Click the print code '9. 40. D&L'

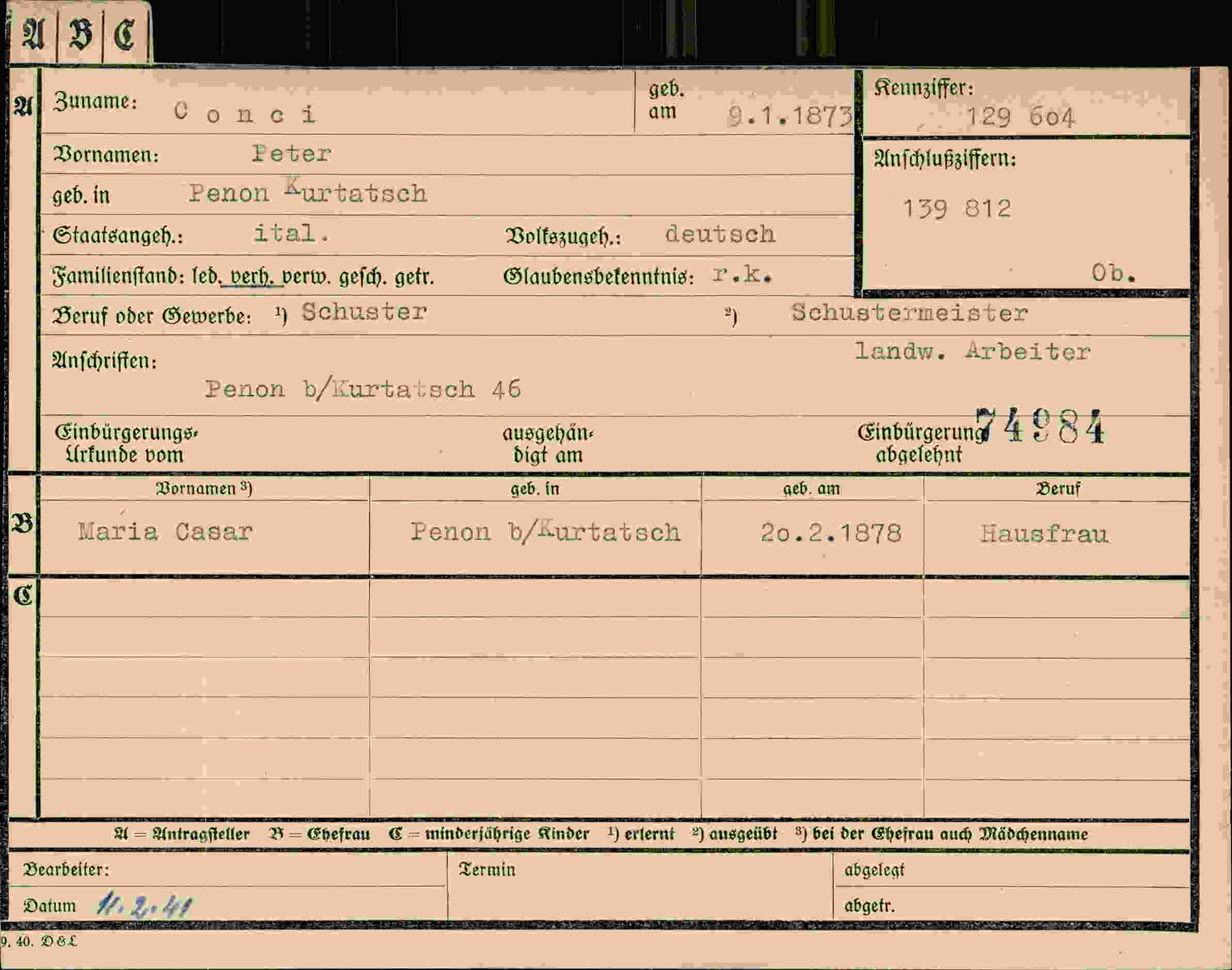[x=39, y=942]
